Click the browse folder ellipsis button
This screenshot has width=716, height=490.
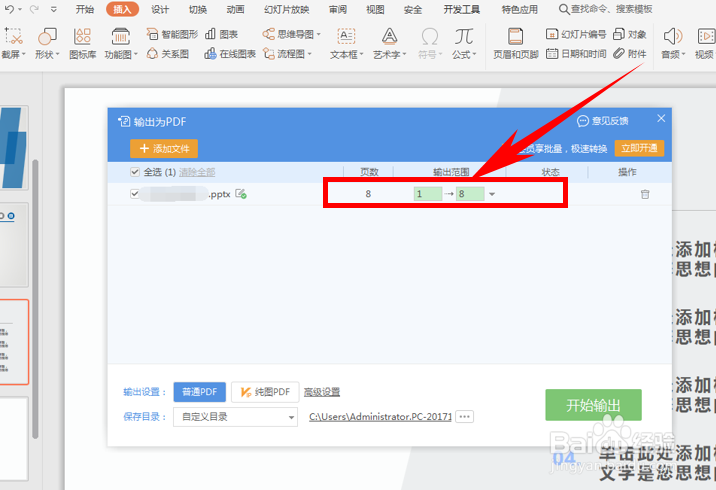464,416
